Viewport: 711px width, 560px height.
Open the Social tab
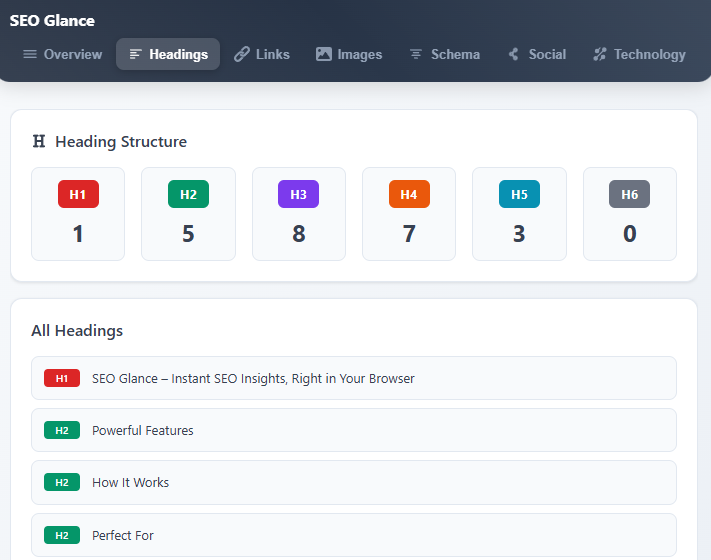pos(537,54)
